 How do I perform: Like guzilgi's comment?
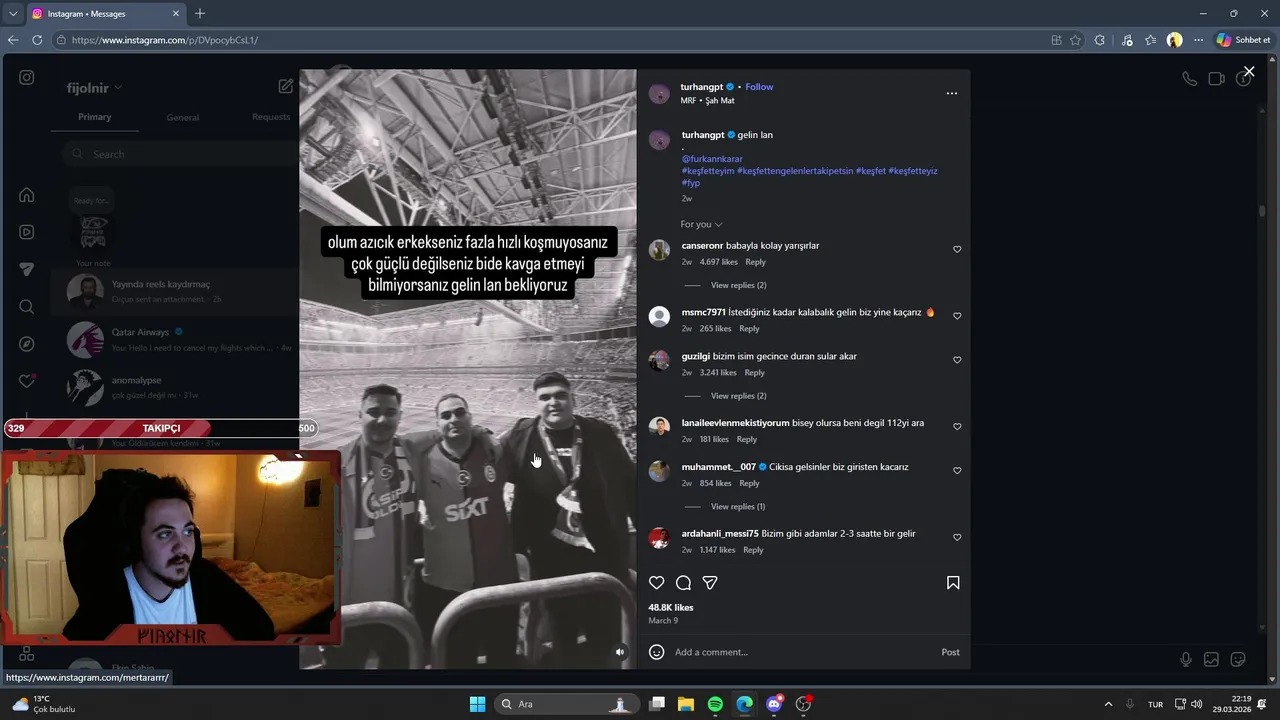pos(957,360)
